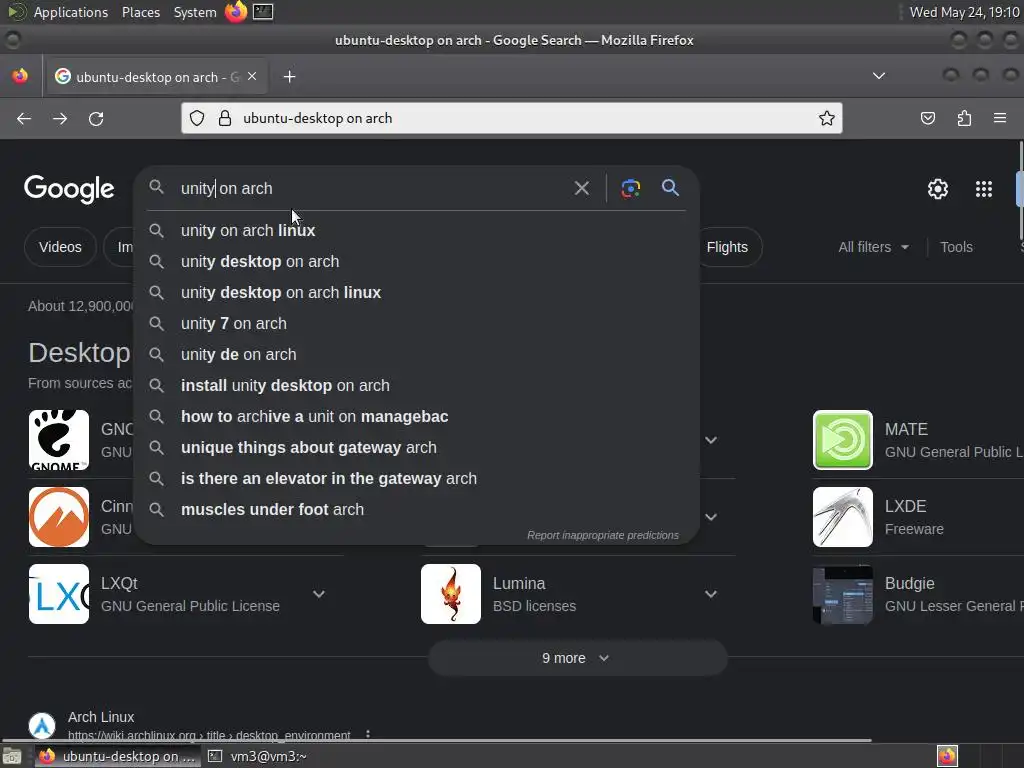The width and height of the screenshot is (1024, 768).
Task: Reload the current page
Action: 96,118
